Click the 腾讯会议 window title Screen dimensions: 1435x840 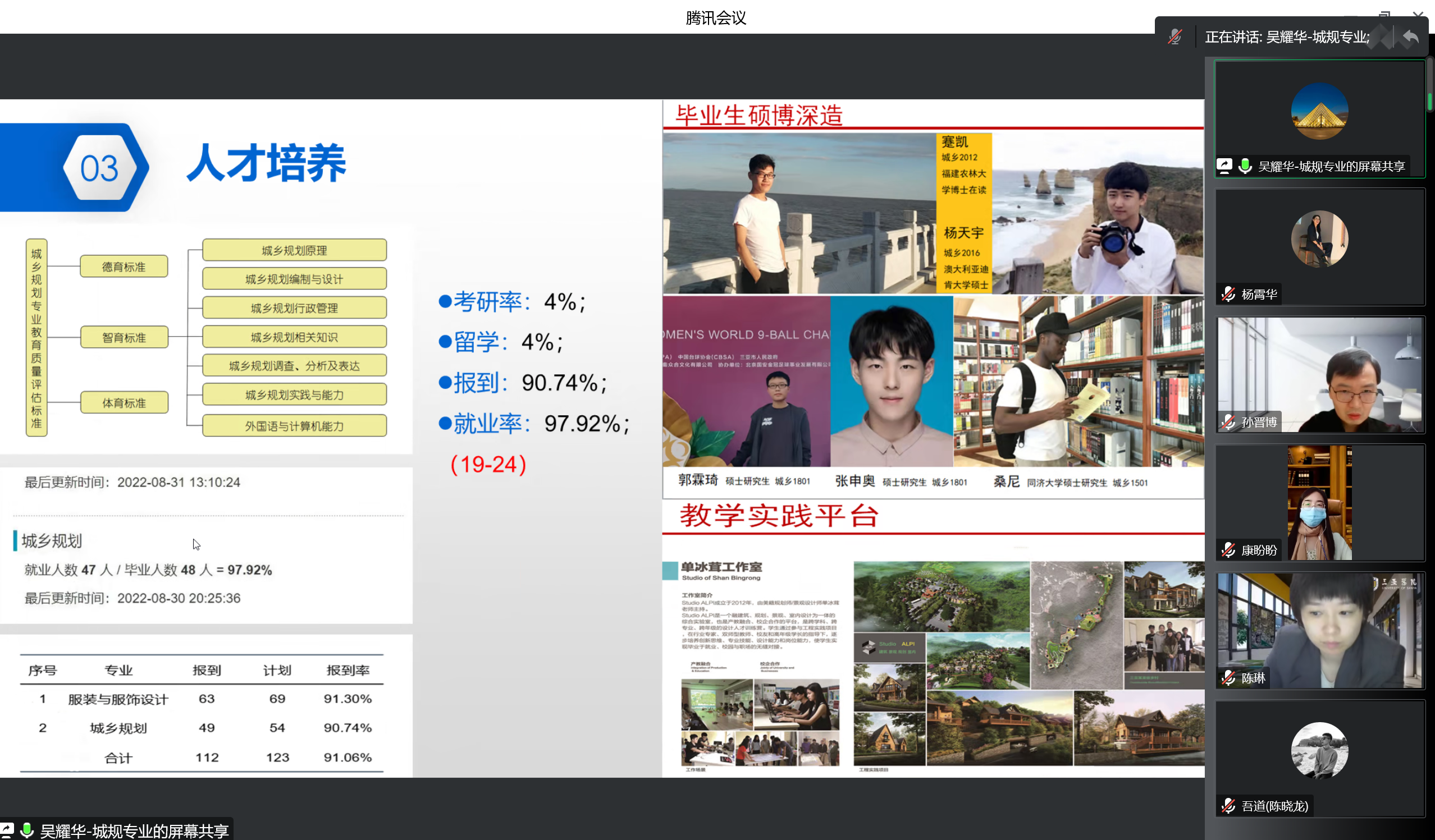[716, 17]
